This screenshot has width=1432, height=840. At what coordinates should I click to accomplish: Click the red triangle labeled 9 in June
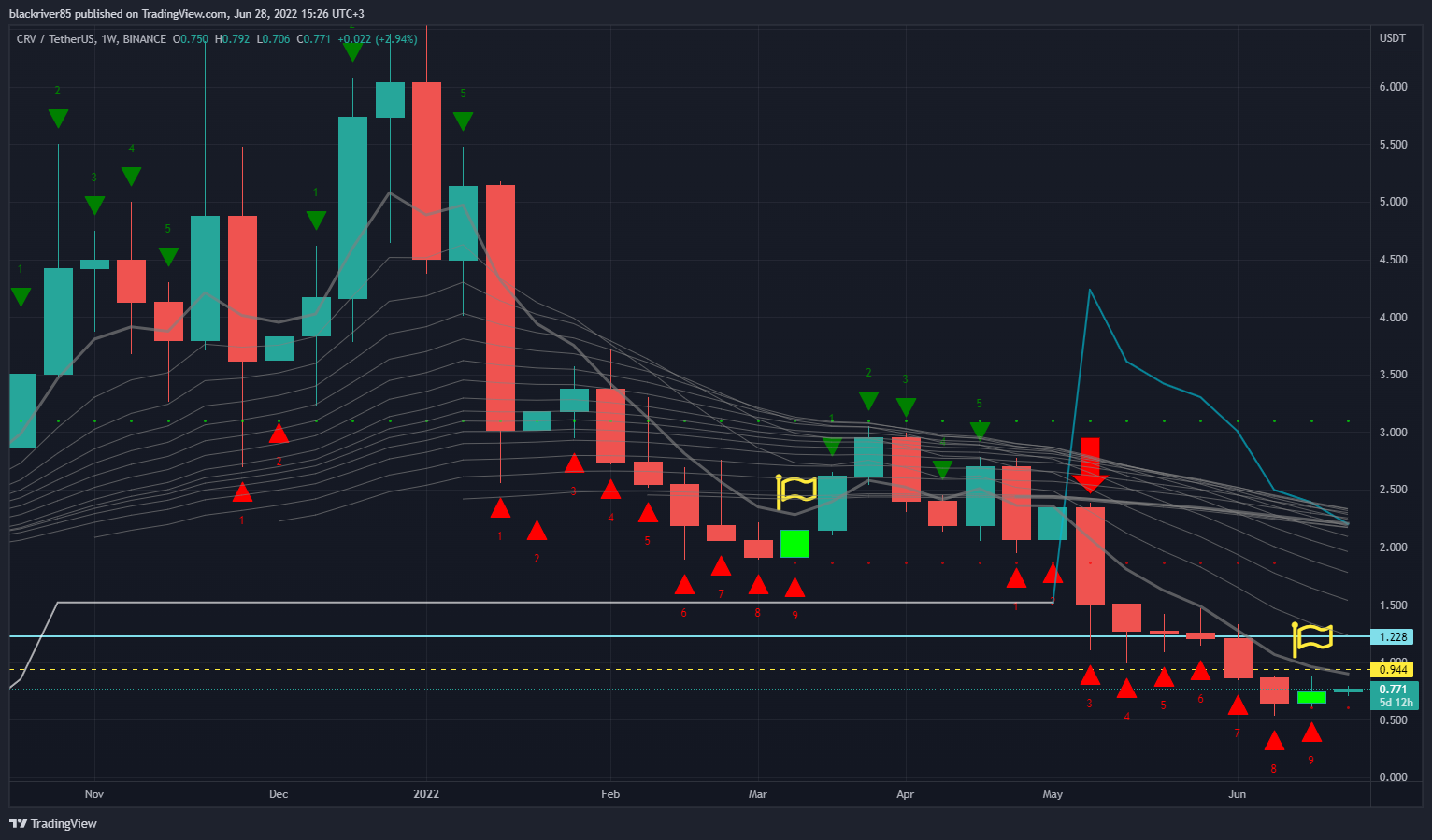[x=1311, y=732]
